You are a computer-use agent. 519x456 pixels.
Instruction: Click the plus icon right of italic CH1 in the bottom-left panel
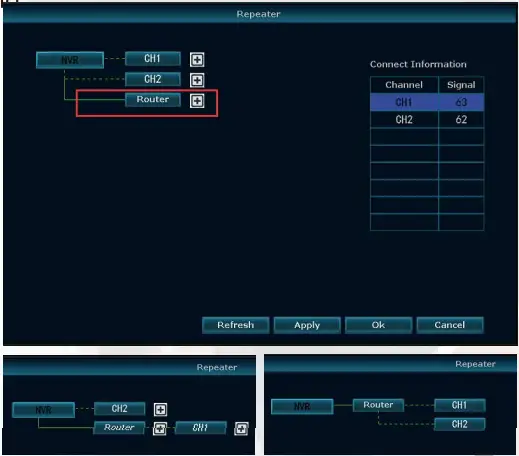[x=241, y=428]
